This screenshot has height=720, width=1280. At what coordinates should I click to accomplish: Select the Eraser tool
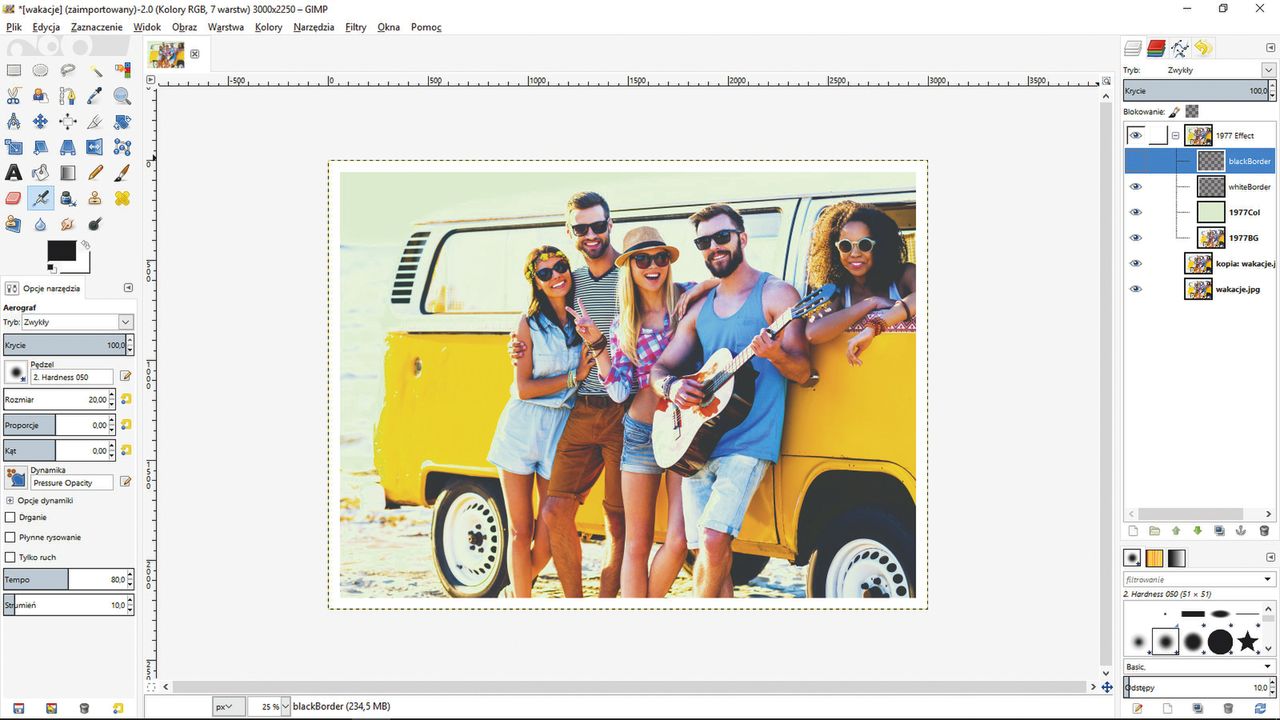(14, 198)
